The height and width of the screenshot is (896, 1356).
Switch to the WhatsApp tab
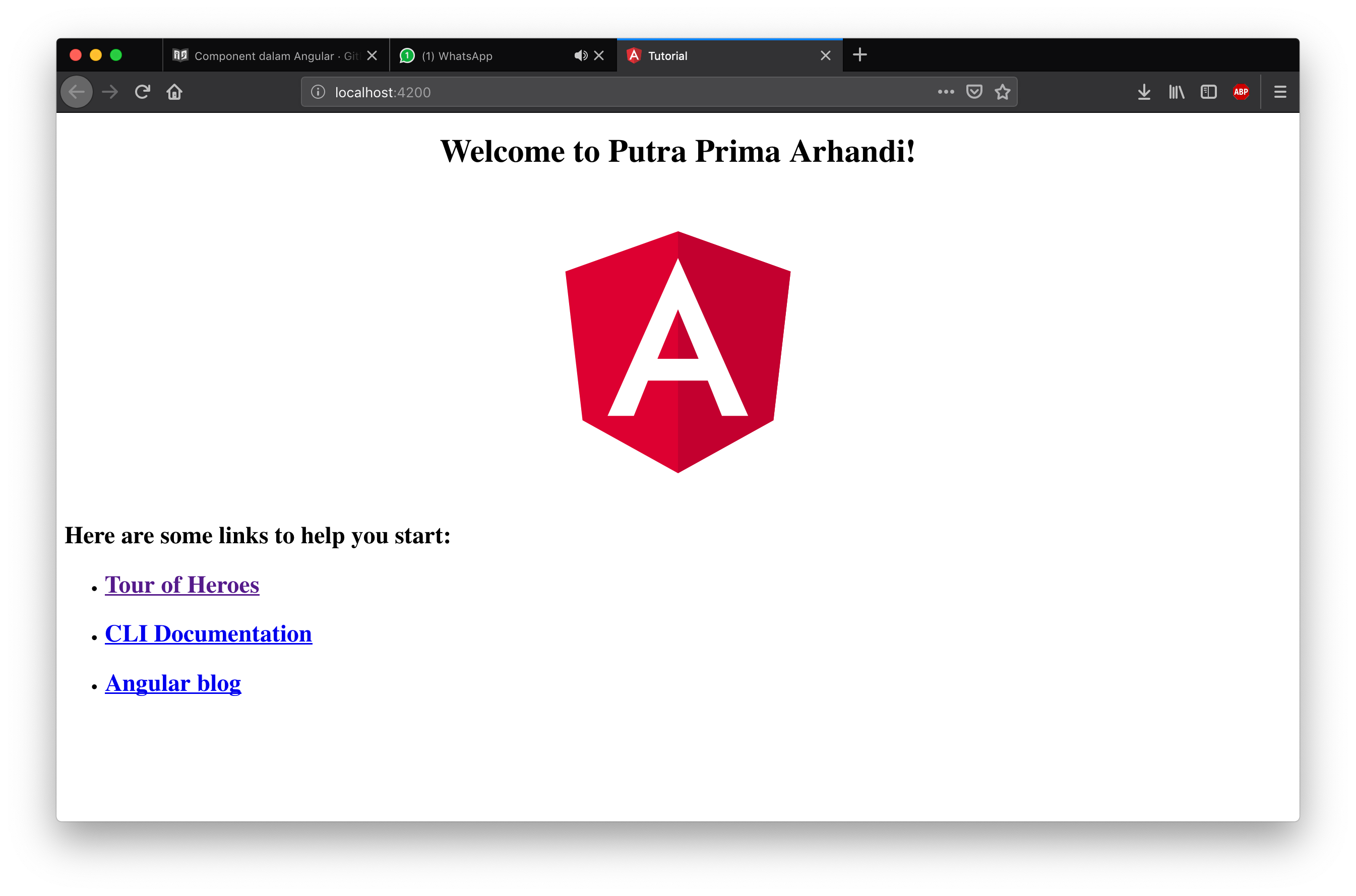[x=503, y=55]
